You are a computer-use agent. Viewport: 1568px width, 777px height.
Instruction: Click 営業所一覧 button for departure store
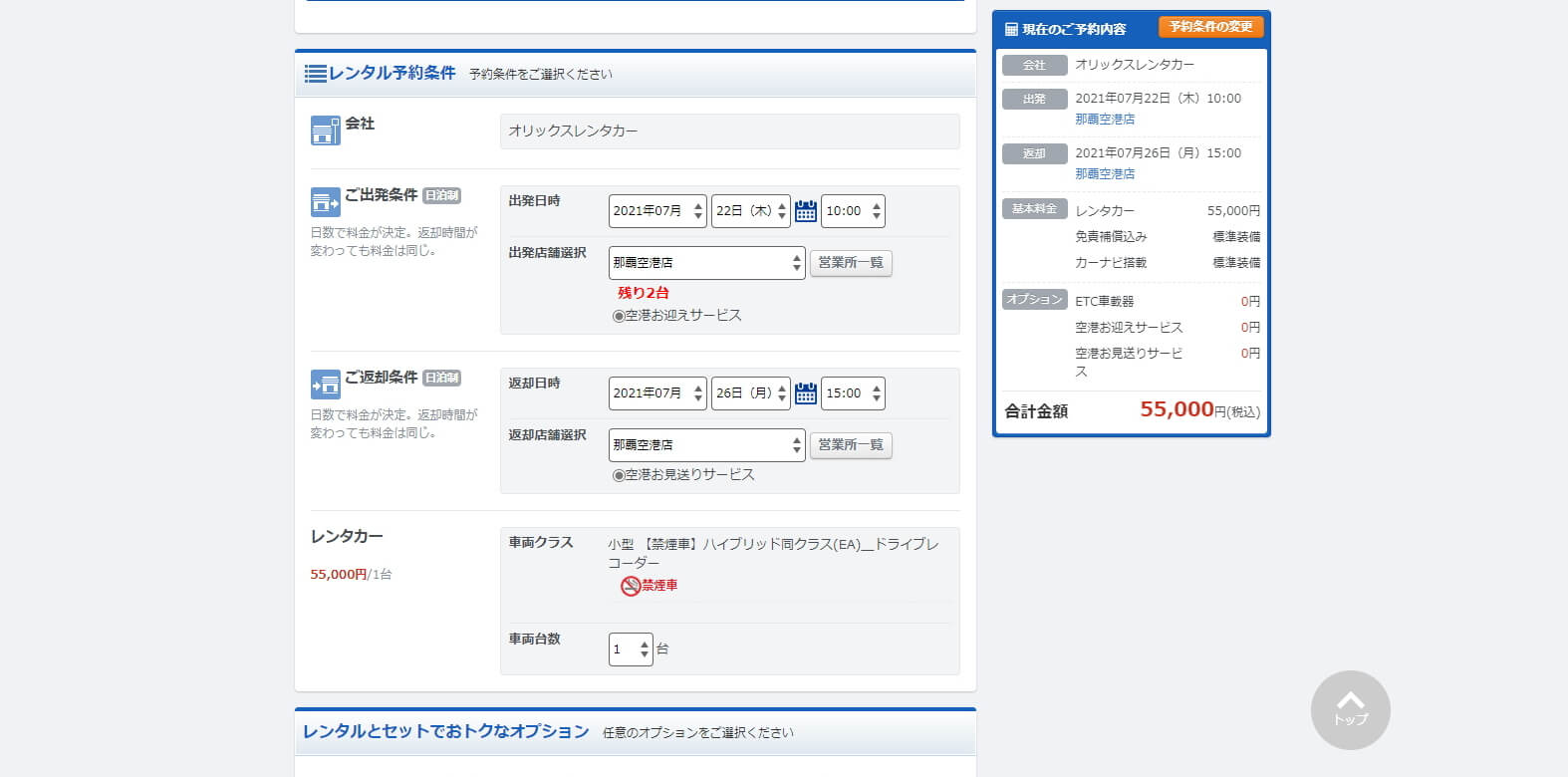pyautogui.click(x=851, y=263)
